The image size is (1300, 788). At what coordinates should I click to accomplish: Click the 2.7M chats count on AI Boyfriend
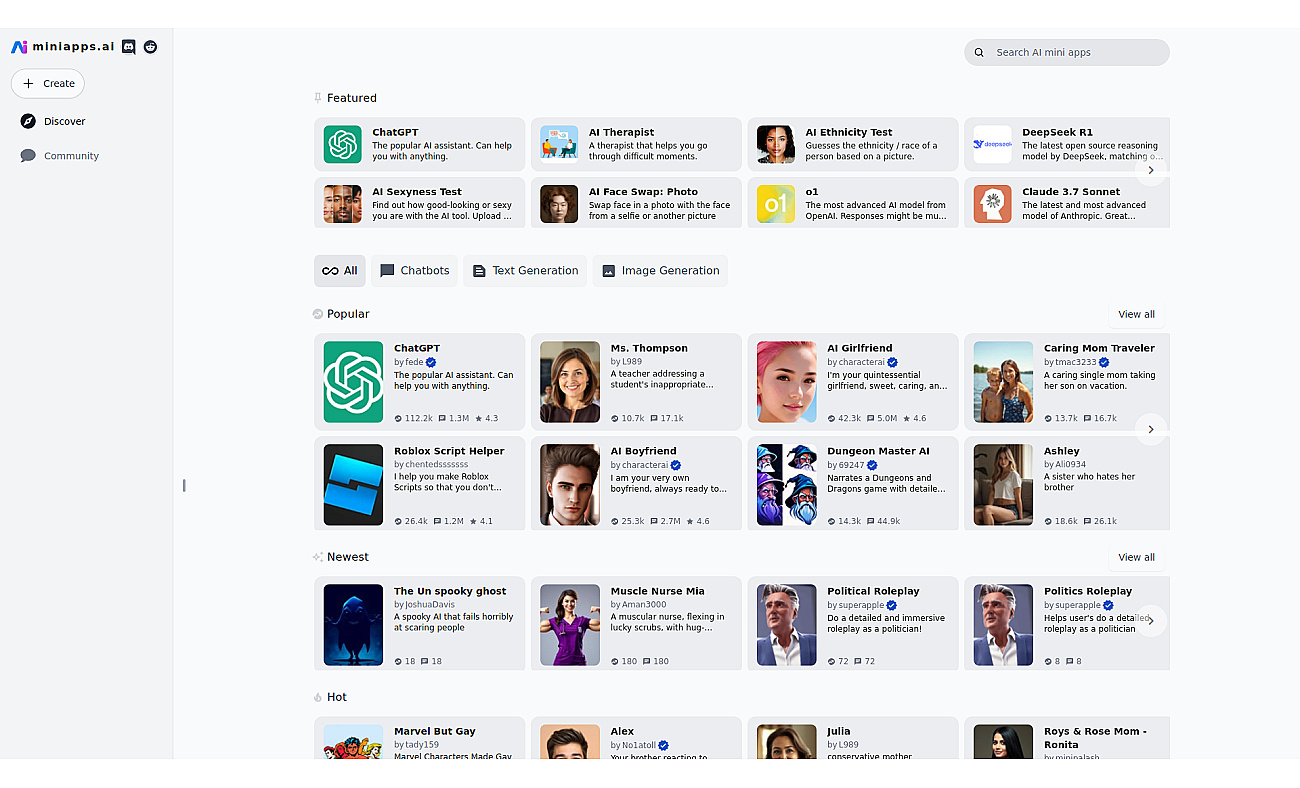665,522
